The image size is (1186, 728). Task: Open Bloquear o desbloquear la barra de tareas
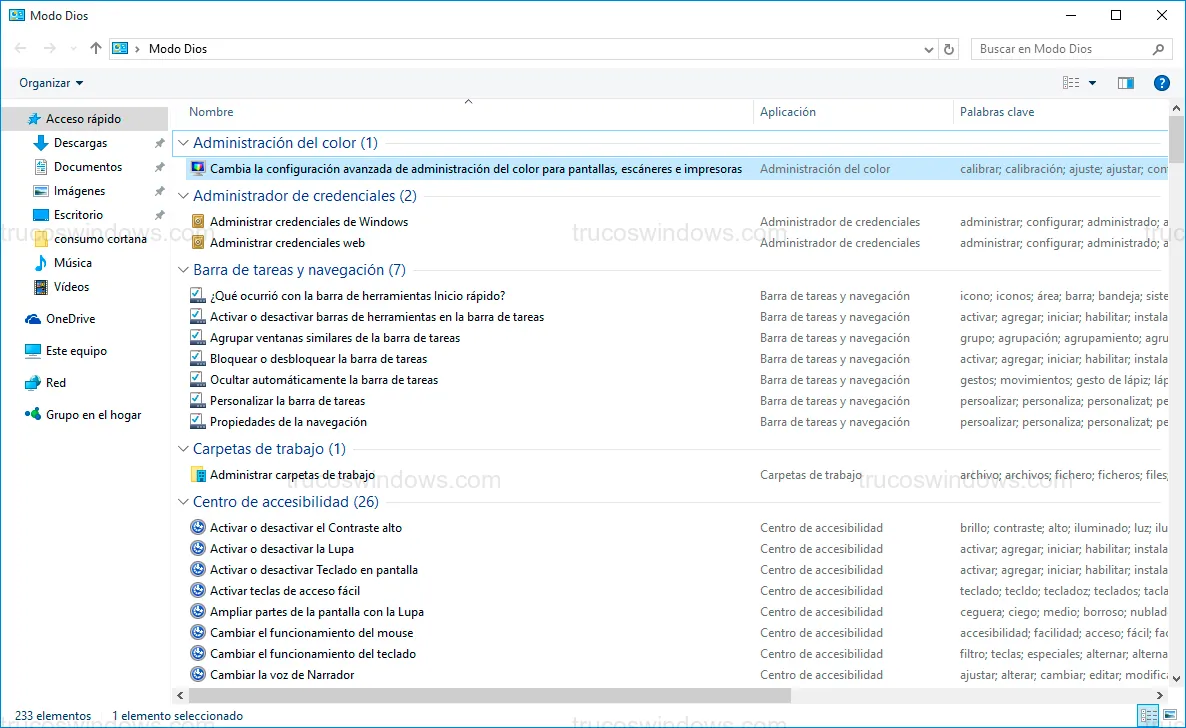tap(318, 359)
